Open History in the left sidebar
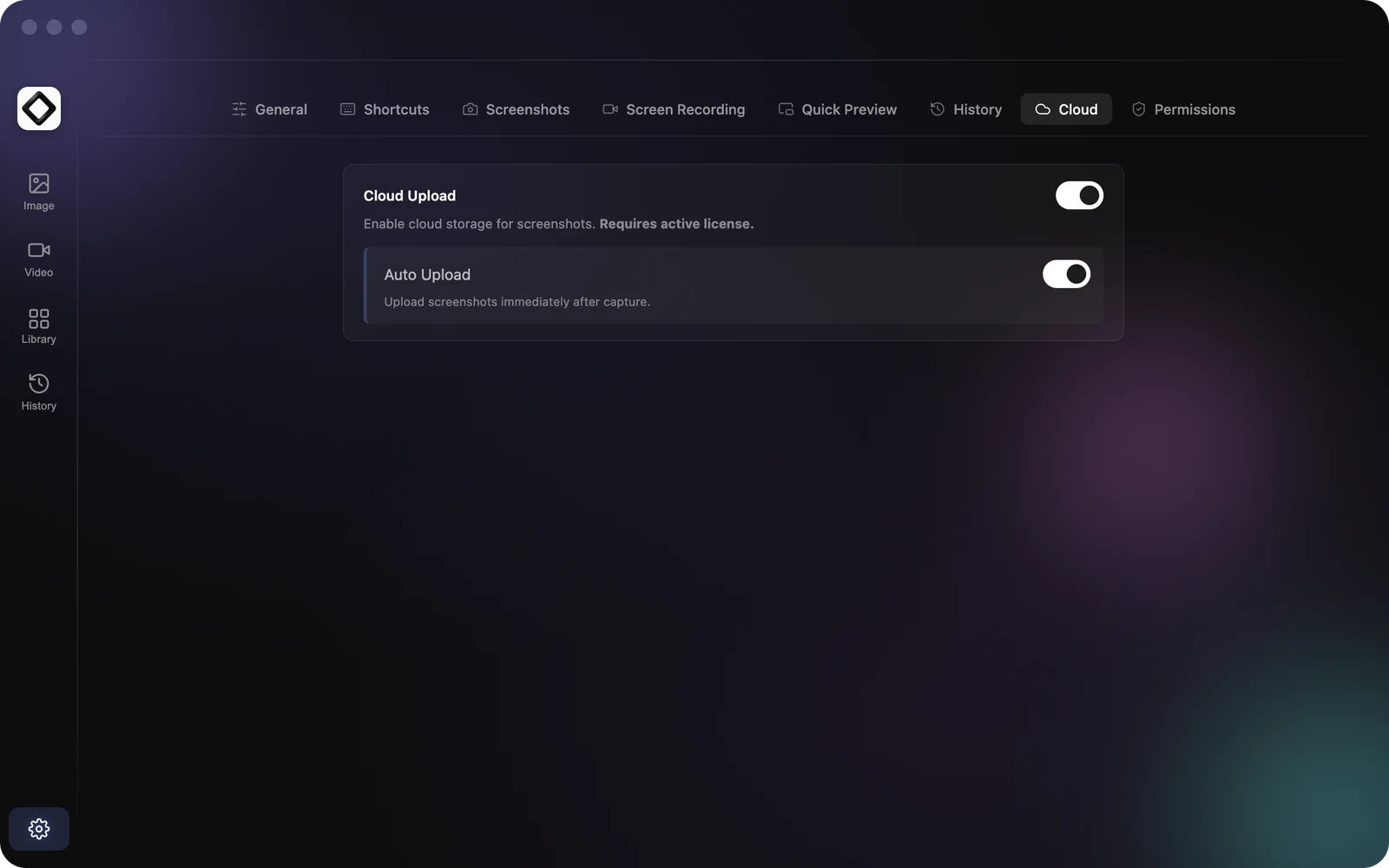This screenshot has width=1389, height=868. tap(39, 392)
